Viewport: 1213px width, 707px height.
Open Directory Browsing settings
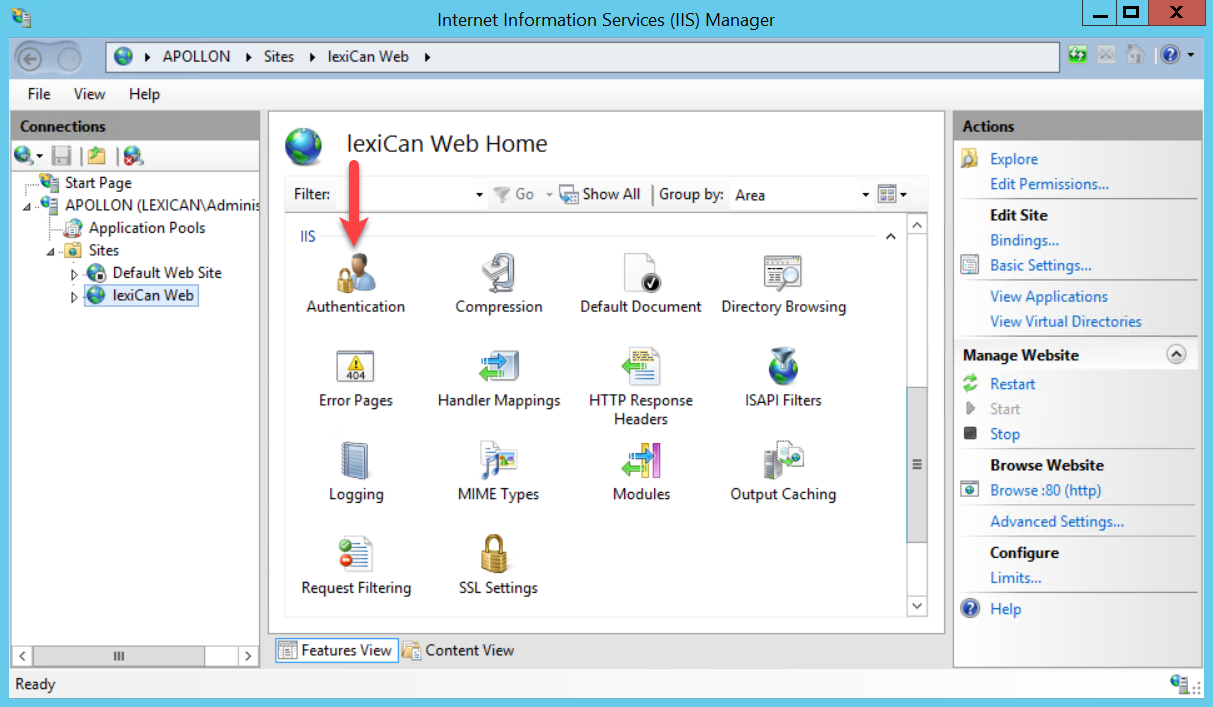click(x=783, y=272)
